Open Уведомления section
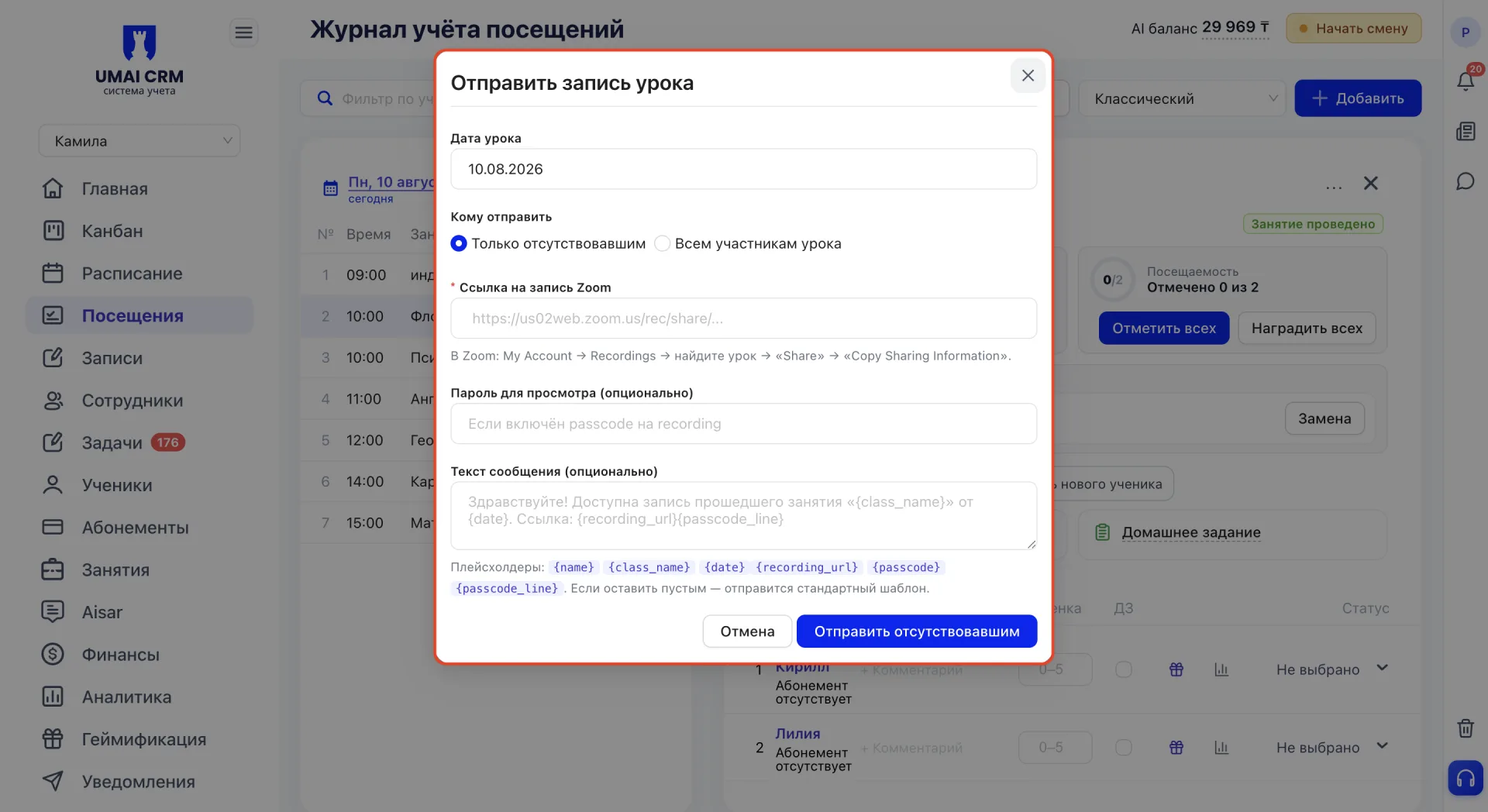This screenshot has height=812, width=1488. tap(139, 782)
